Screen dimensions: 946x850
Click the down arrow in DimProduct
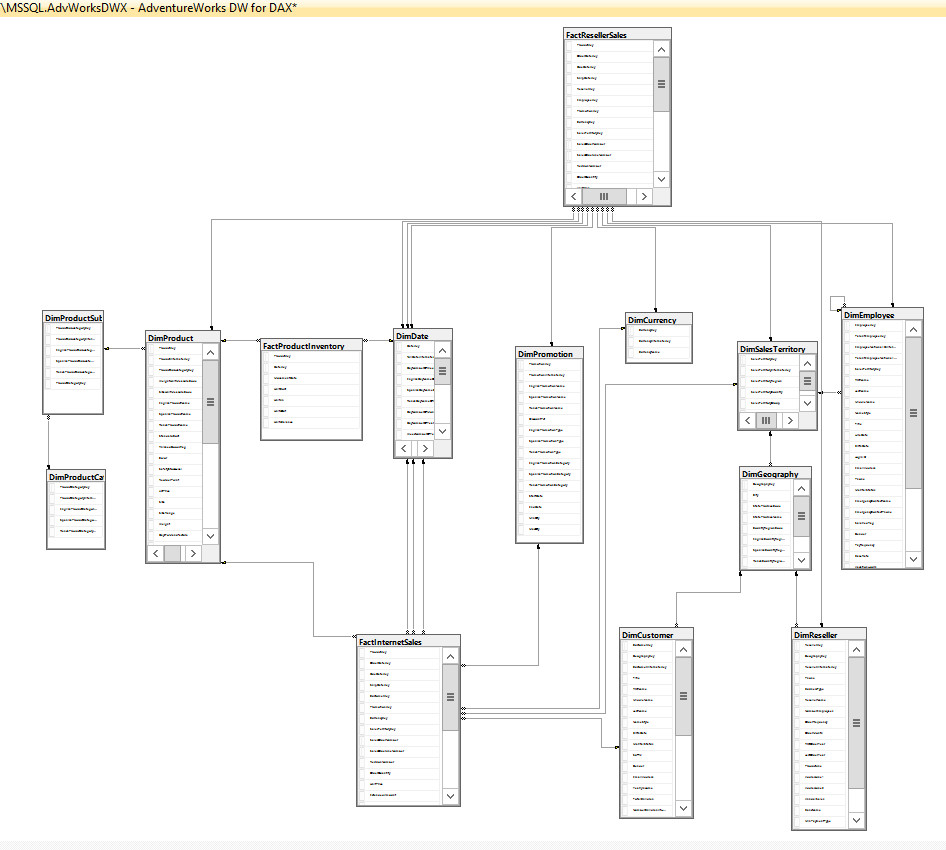(211, 536)
